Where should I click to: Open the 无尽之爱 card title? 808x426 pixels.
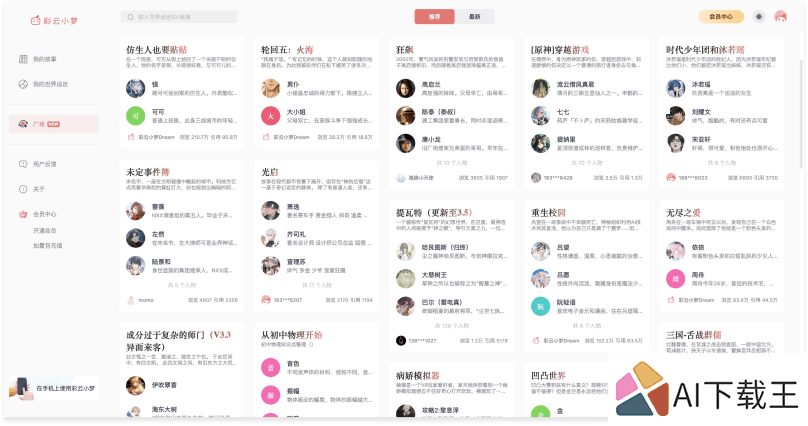[683, 213]
